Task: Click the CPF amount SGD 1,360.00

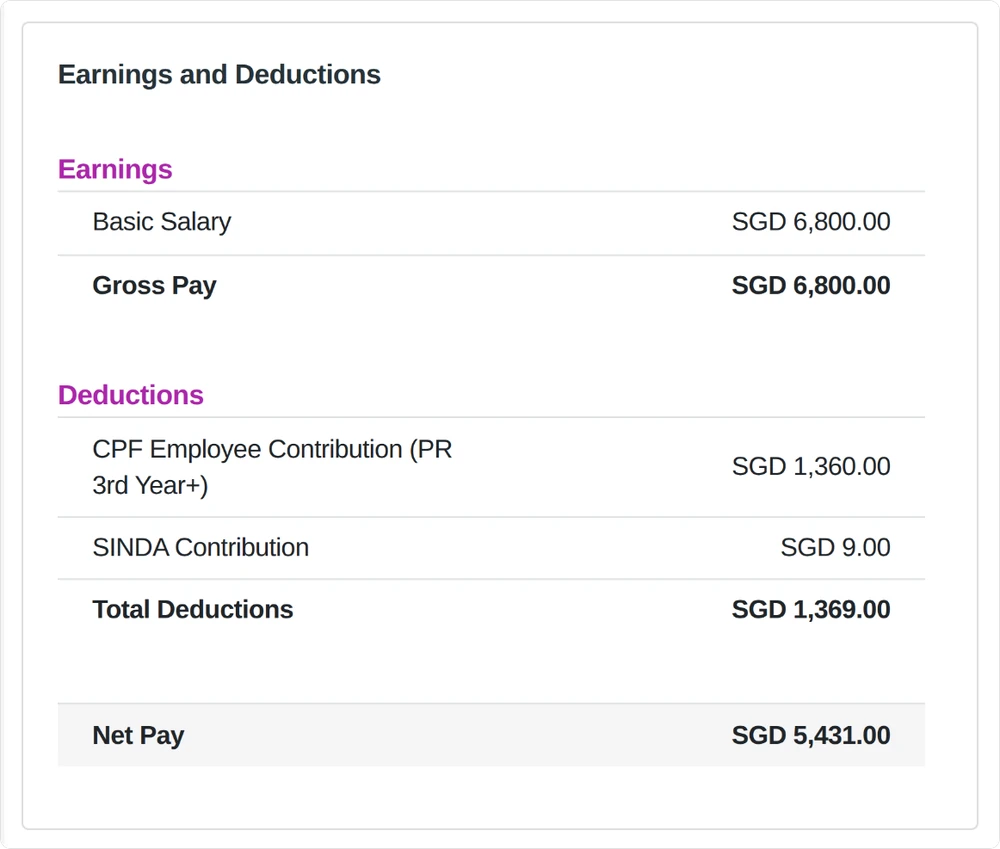Action: pos(811,466)
